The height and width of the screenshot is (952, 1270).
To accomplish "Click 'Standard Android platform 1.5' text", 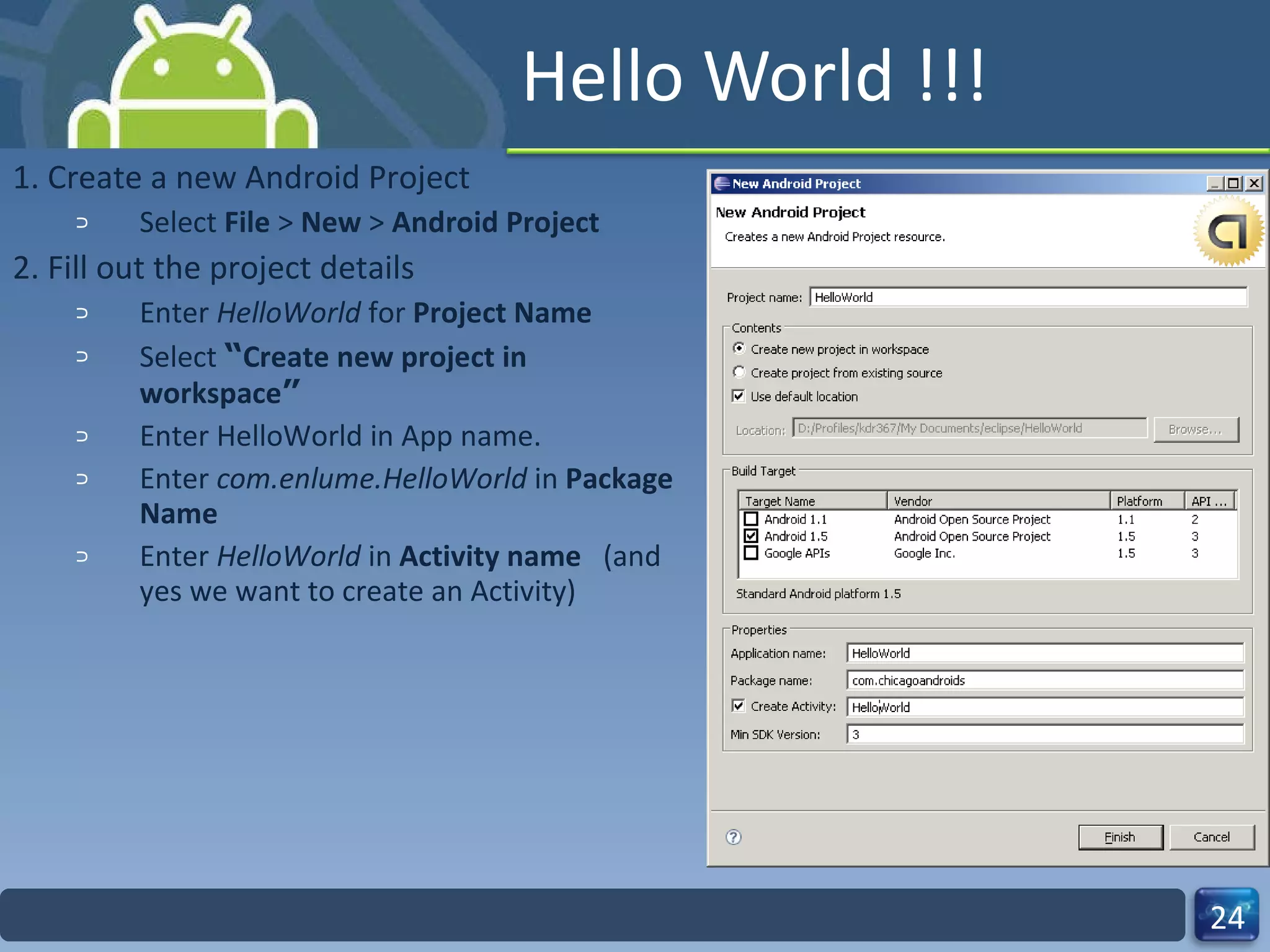I will pyautogui.click(x=818, y=594).
